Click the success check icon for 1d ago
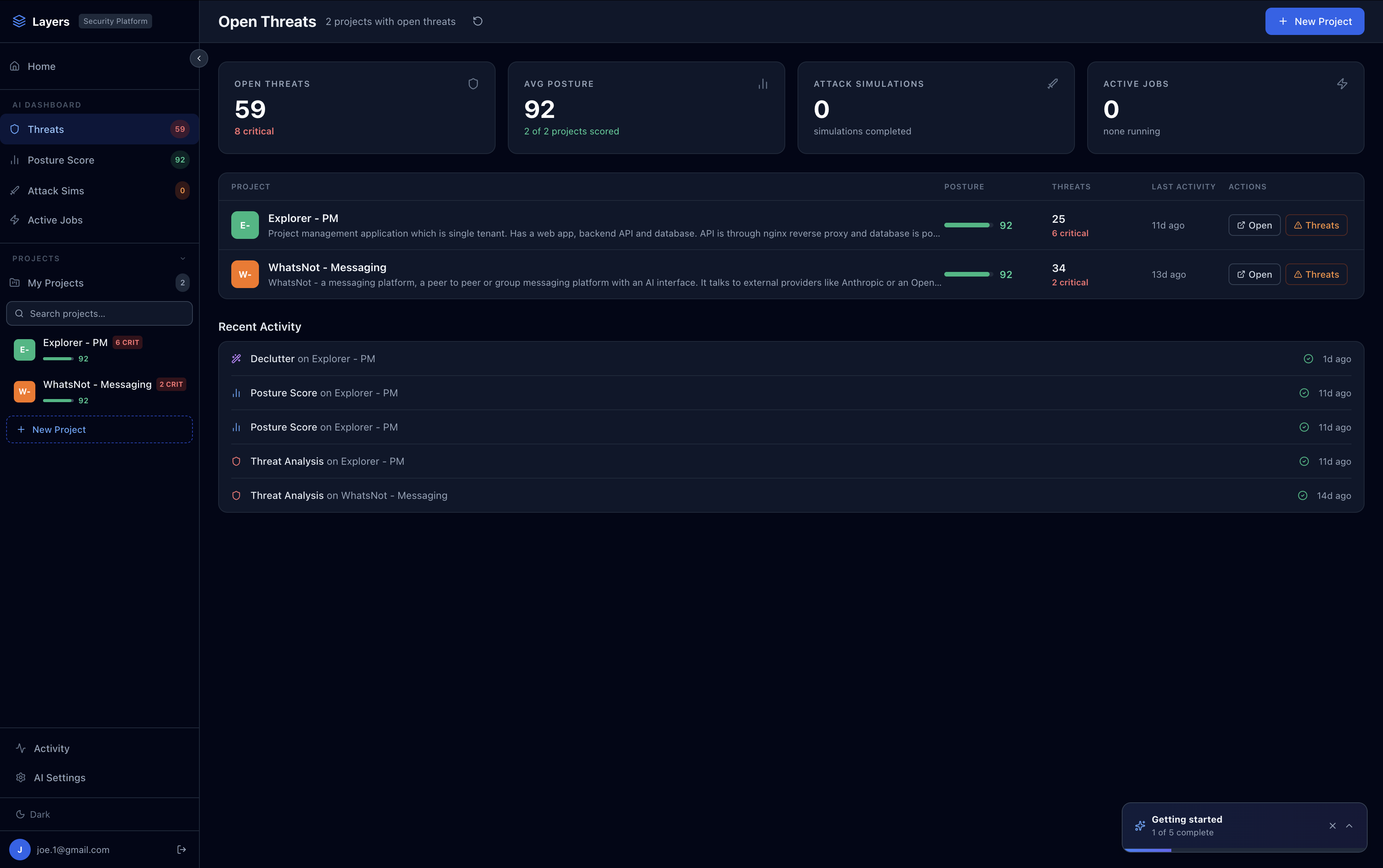Viewport: 1383px width, 868px height. (1308, 359)
